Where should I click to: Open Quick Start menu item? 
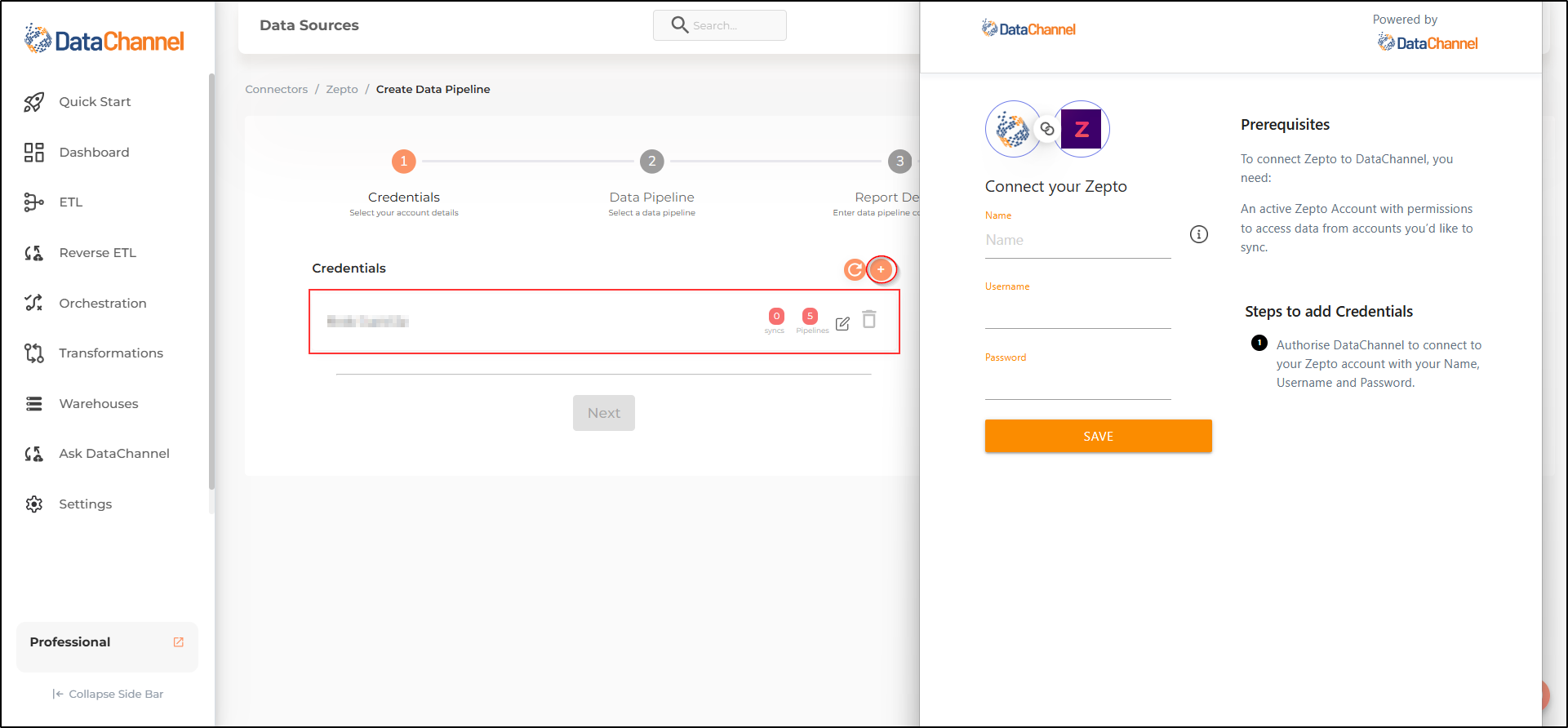point(95,102)
